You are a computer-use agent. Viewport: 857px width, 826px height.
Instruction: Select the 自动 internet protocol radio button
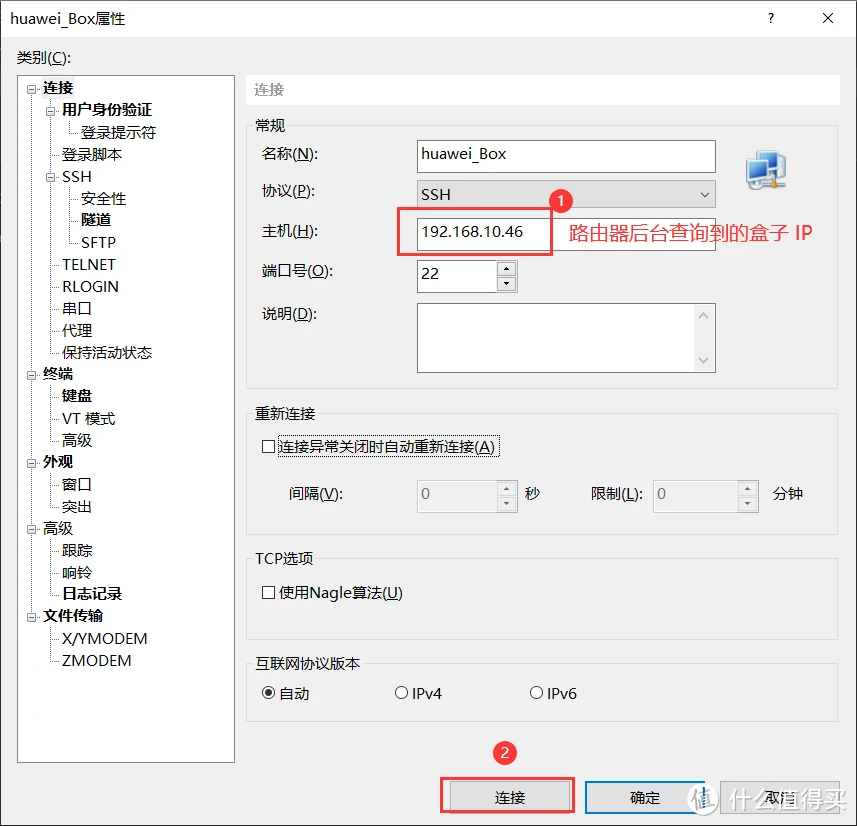point(268,693)
